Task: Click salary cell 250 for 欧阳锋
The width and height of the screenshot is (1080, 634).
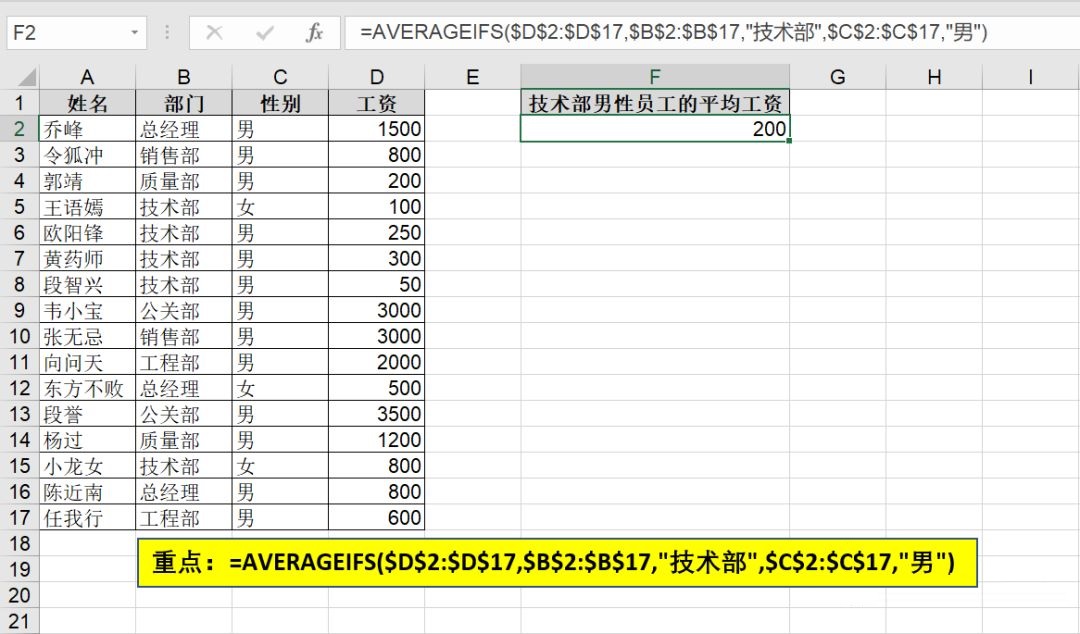Action: point(377,233)
